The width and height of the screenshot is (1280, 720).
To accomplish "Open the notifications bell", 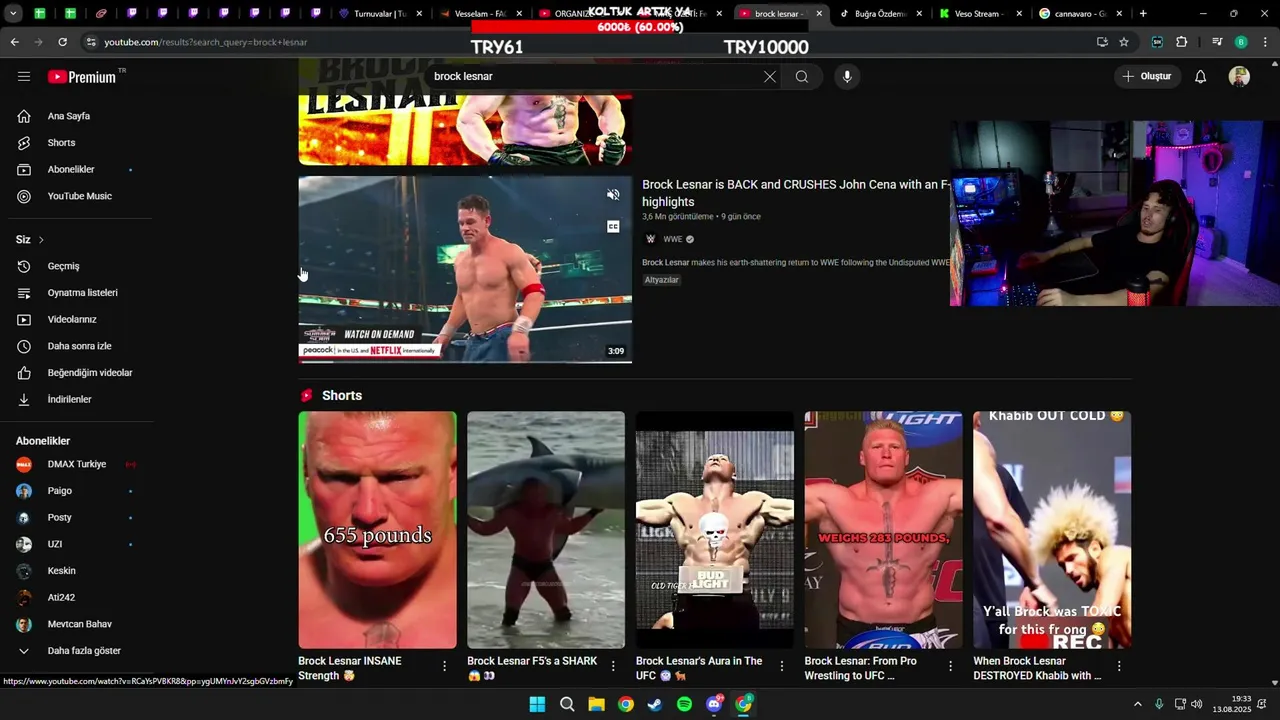I will pos(1201,77).
